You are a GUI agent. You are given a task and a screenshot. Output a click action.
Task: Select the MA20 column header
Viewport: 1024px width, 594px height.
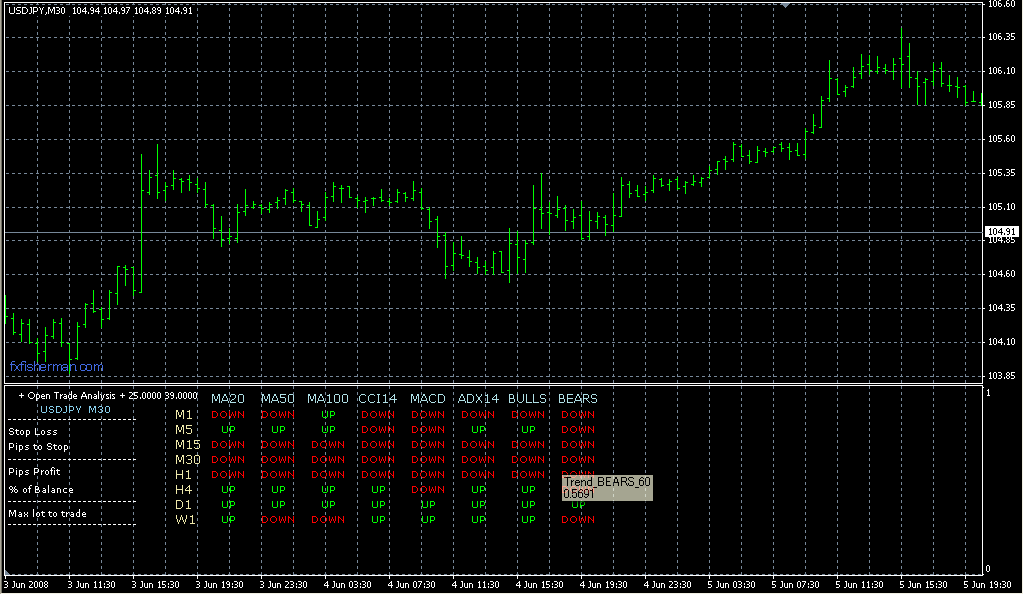228,399
